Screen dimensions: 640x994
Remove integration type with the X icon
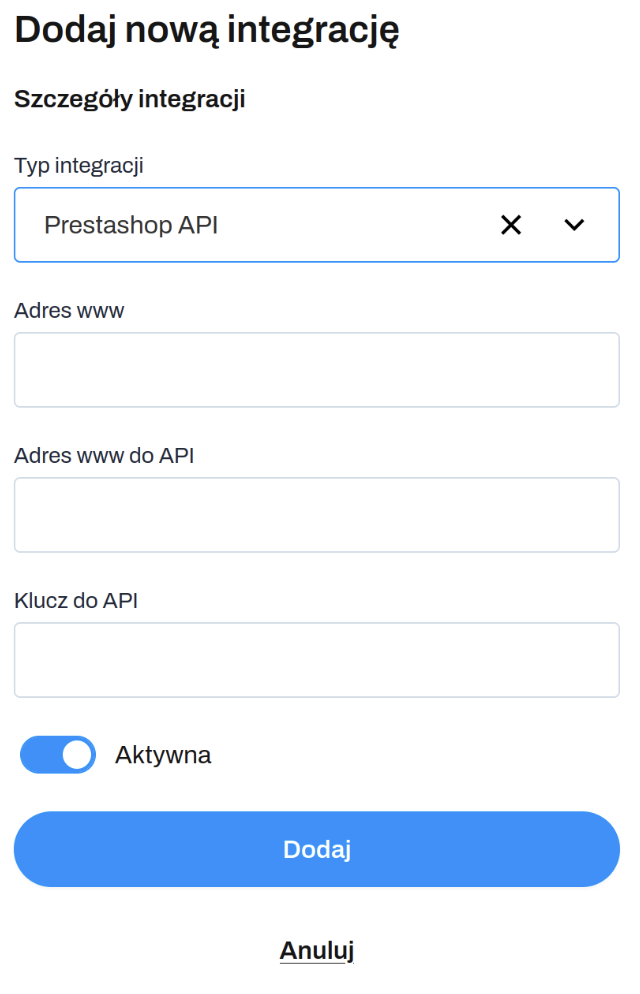point(511,225)
